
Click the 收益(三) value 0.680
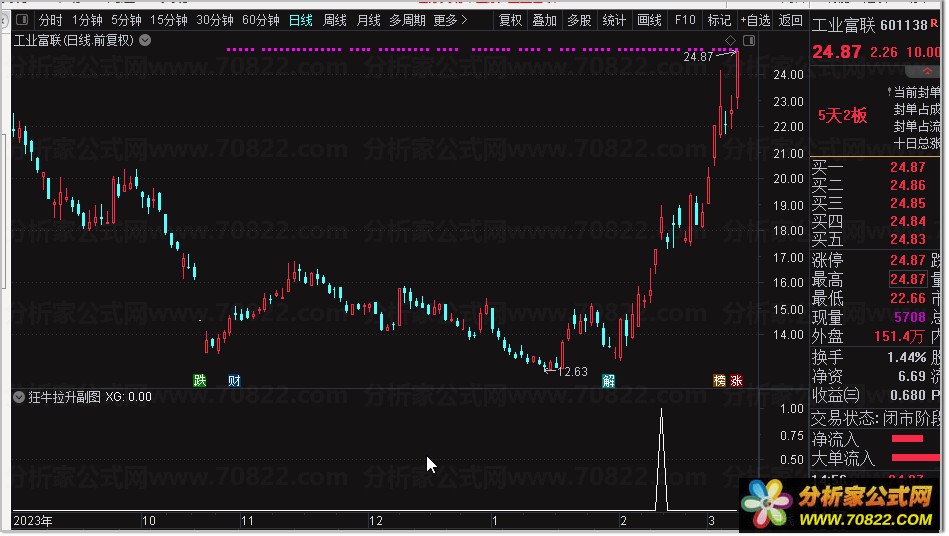[908, 395]
